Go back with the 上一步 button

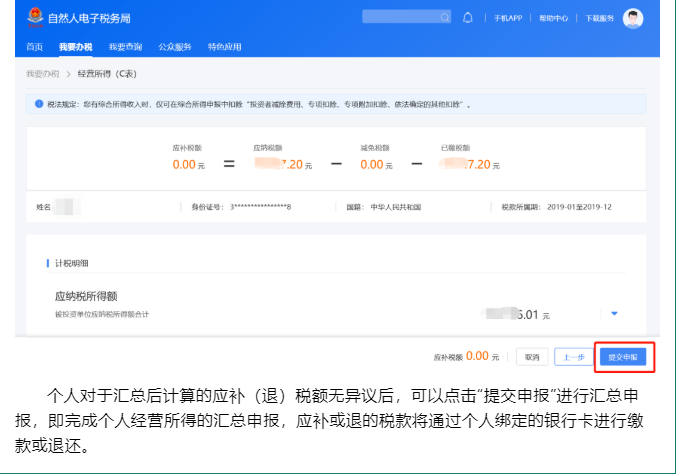tap(572, 356)
